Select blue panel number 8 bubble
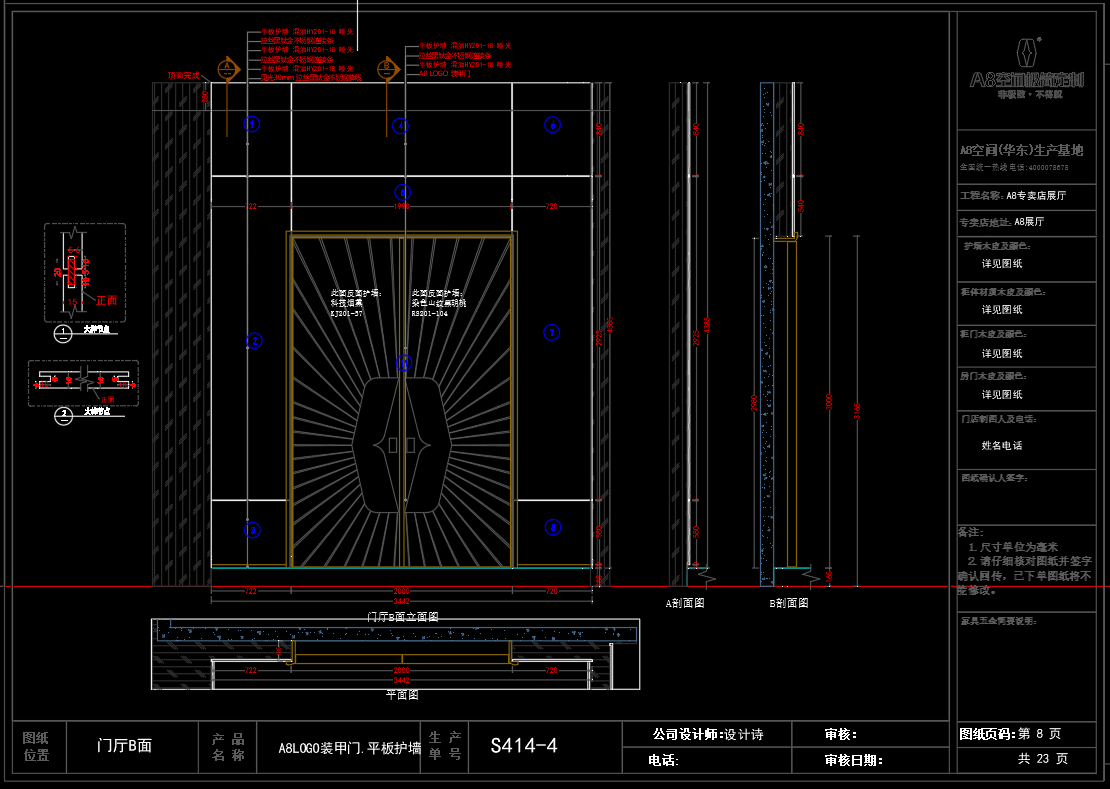The image size is (1110, 789). pyautogui.click(x=553, y=527)
